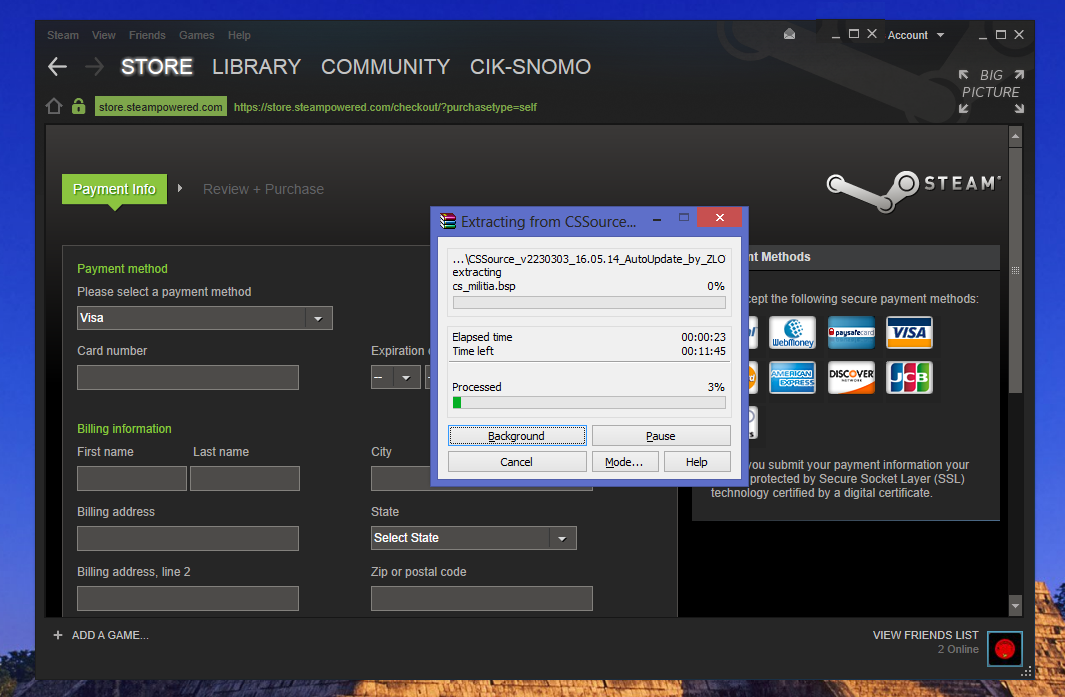Click the Visa payment logo icon
The height and width of the screenshot is (697, 1065).
point(909,333)
